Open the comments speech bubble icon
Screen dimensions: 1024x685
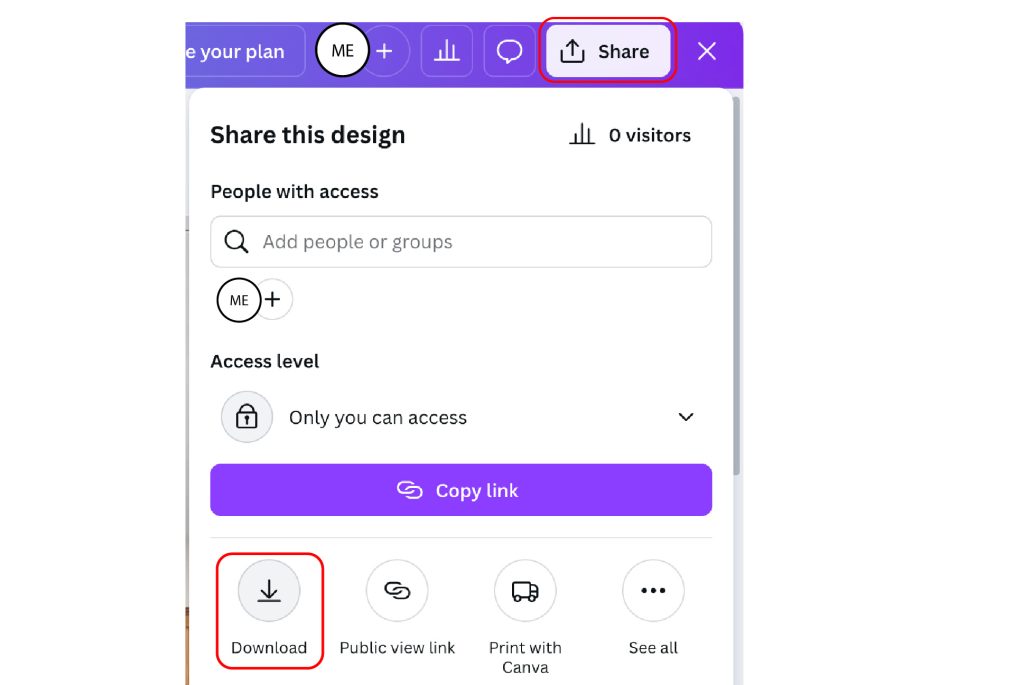tap(509, 51)
